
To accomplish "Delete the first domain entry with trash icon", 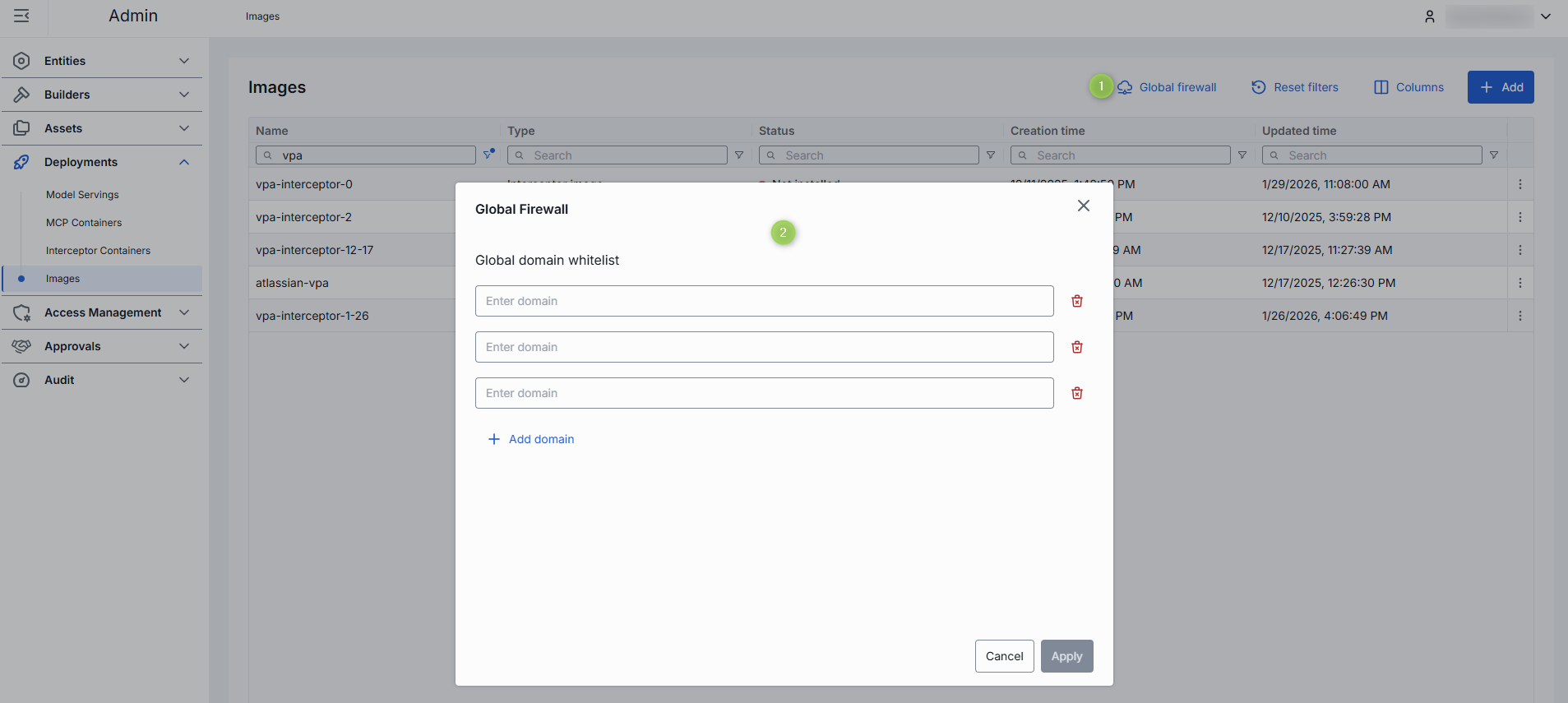I will (1076, 301).
